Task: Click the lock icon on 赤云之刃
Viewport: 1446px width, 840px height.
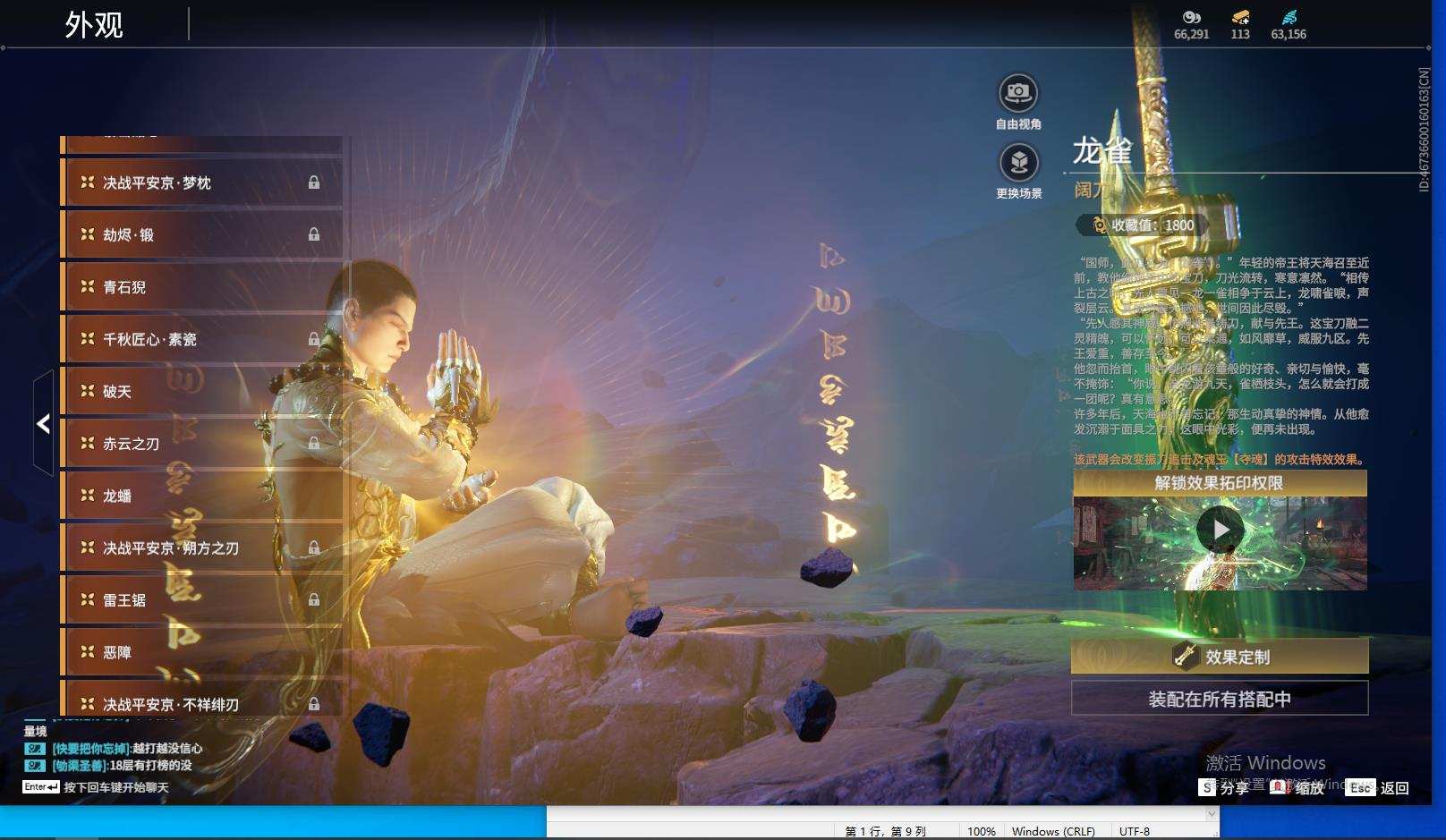Action: click(314, 443)
